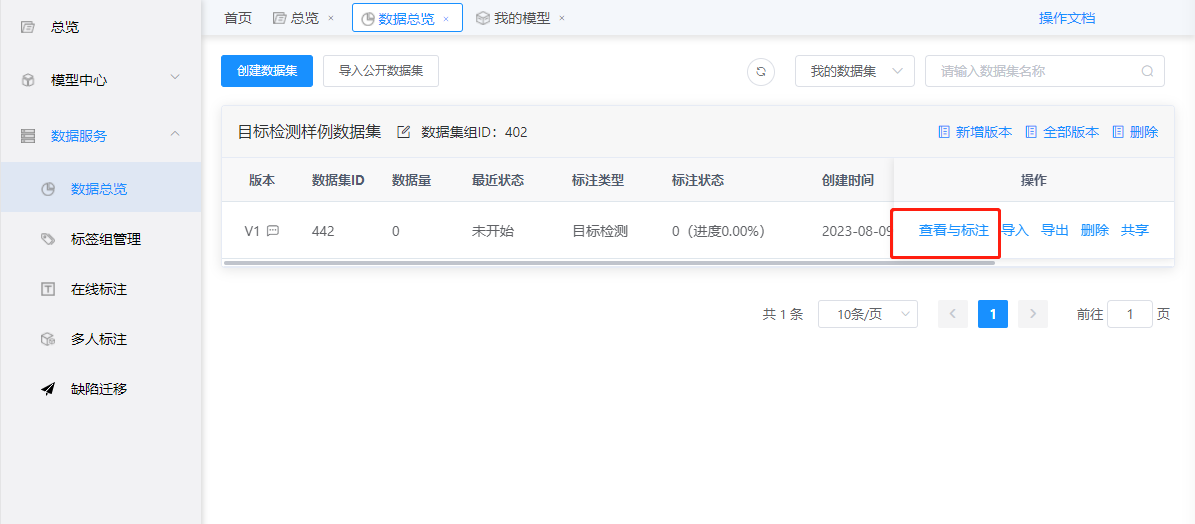
Task: Open 在线标注 in the sidebar
Action: point(101,289)
